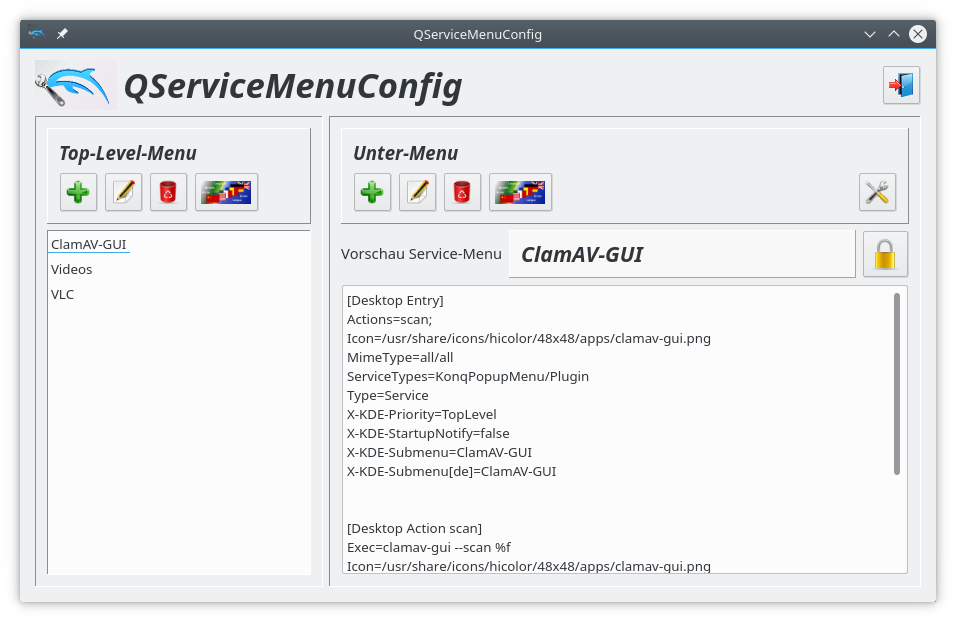Toggle the yellow padlock lock button
This screenshot has width=956, height=622.
[885, 254]
